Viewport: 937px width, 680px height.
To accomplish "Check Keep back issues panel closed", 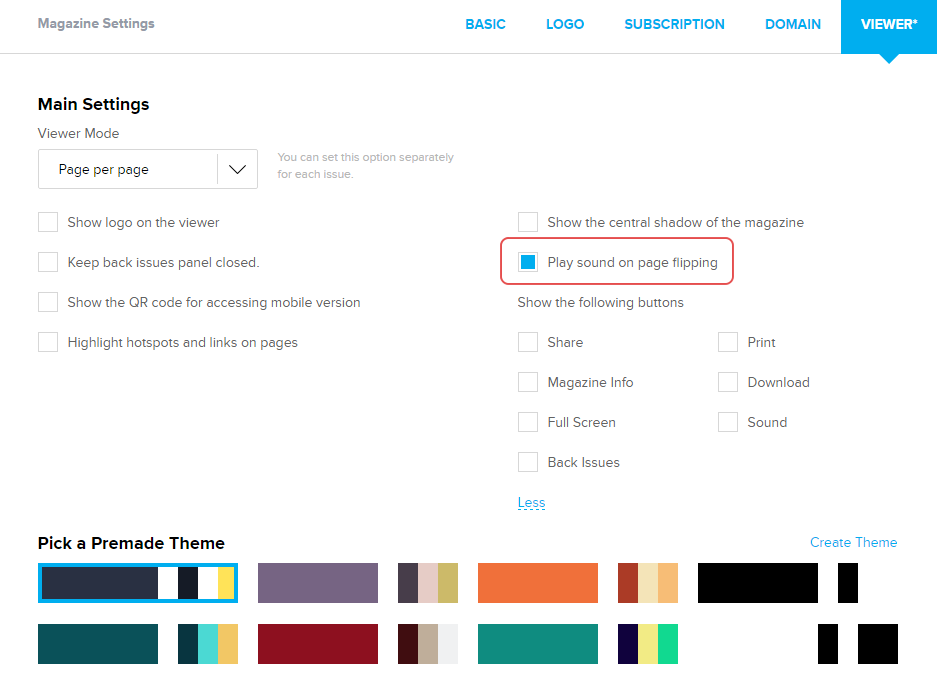I will [x=48, y=262].
